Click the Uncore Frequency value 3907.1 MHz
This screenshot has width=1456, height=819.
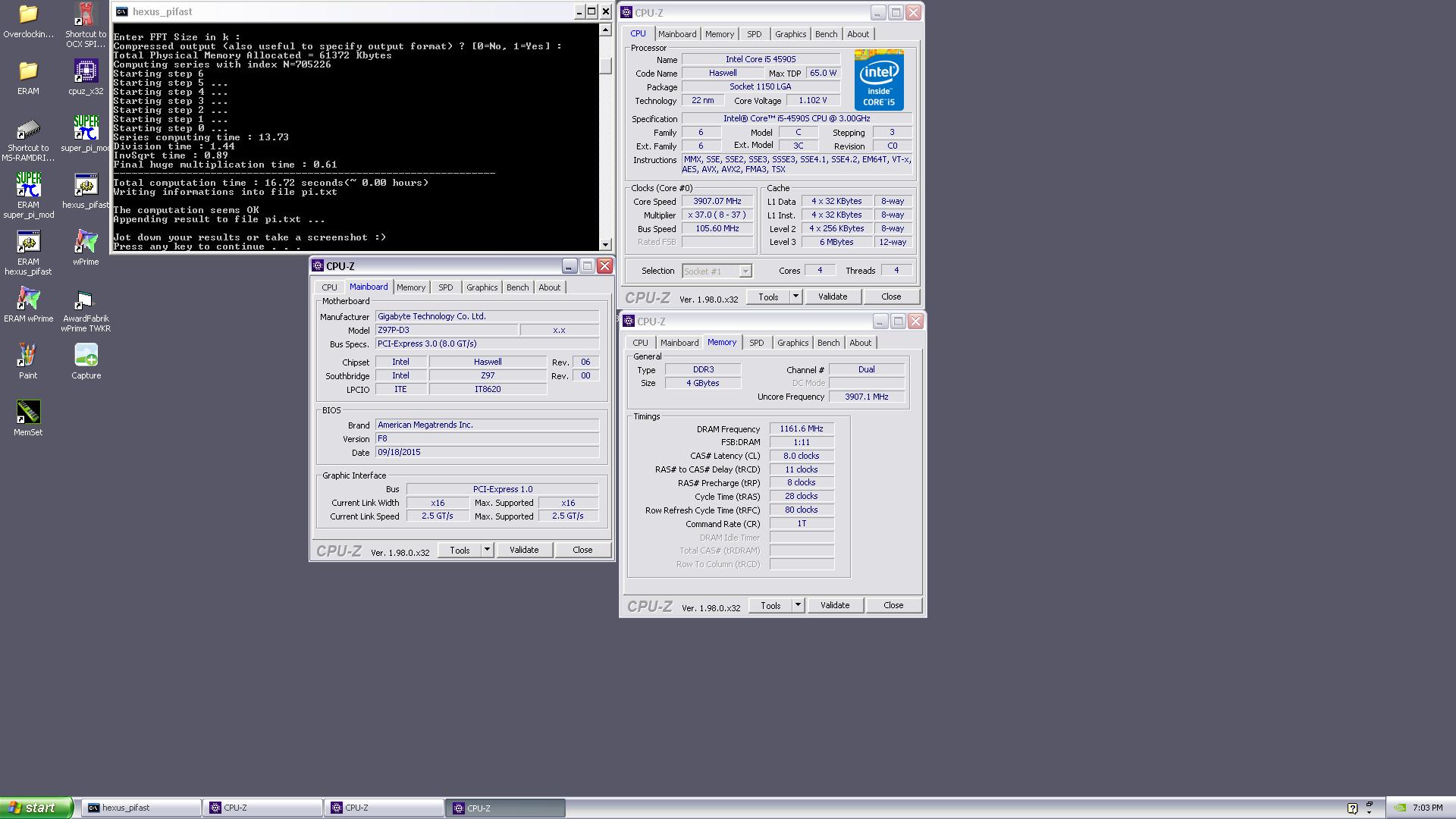pyautogui.click(x=866, y=397)
